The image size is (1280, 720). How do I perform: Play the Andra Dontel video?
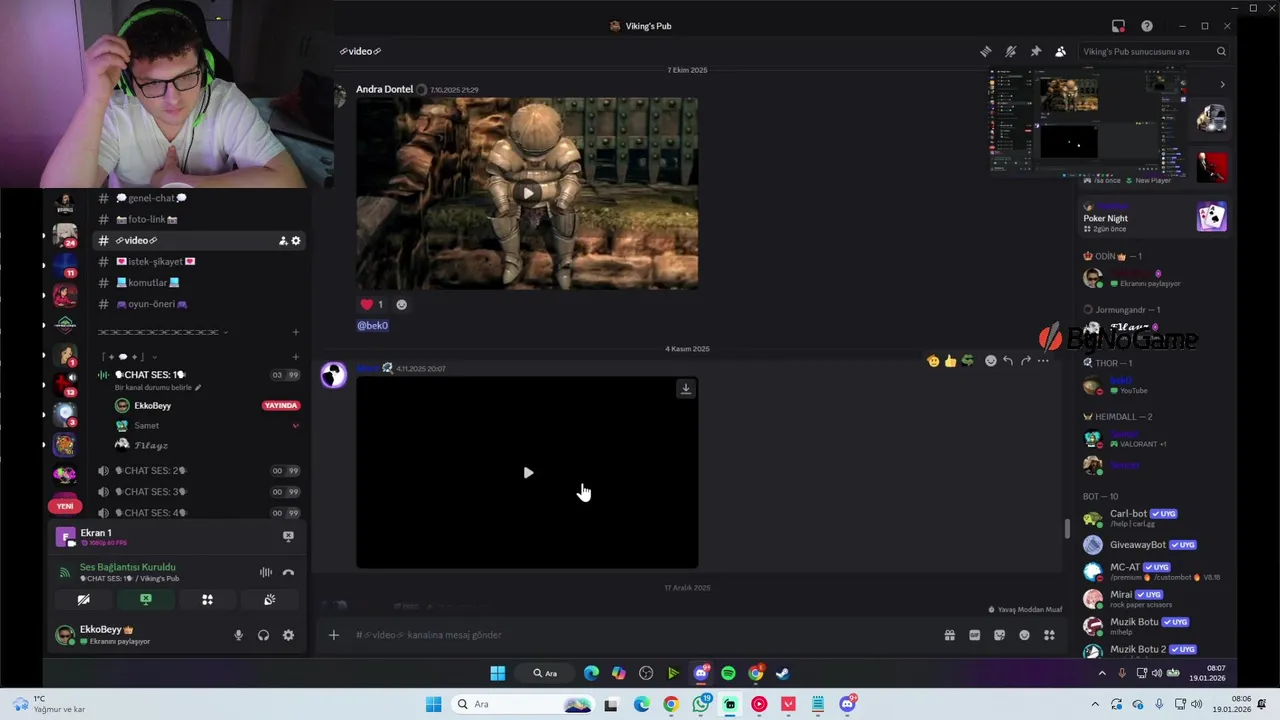528,193
